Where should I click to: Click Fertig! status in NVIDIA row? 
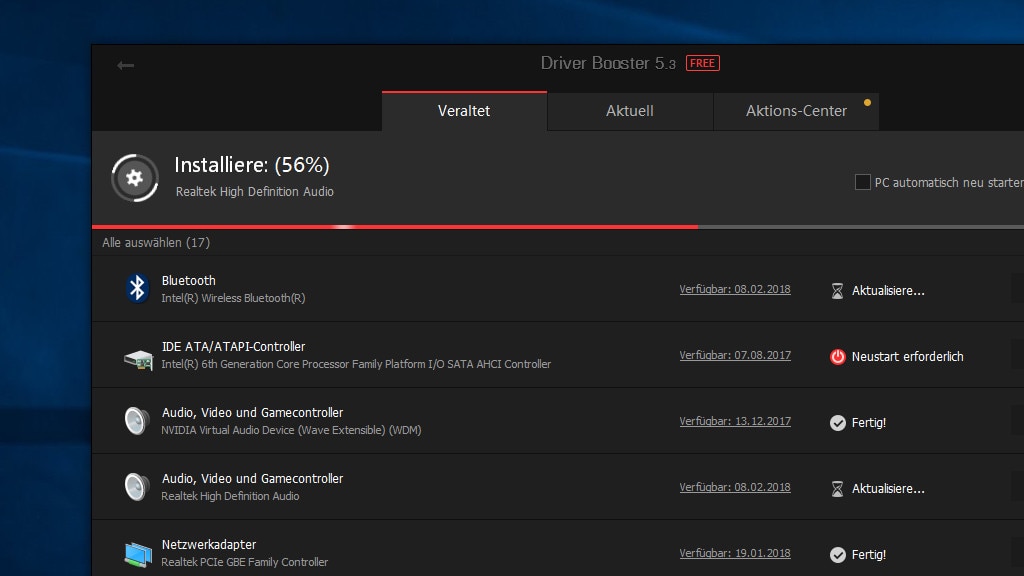click(x=869, y=423)
